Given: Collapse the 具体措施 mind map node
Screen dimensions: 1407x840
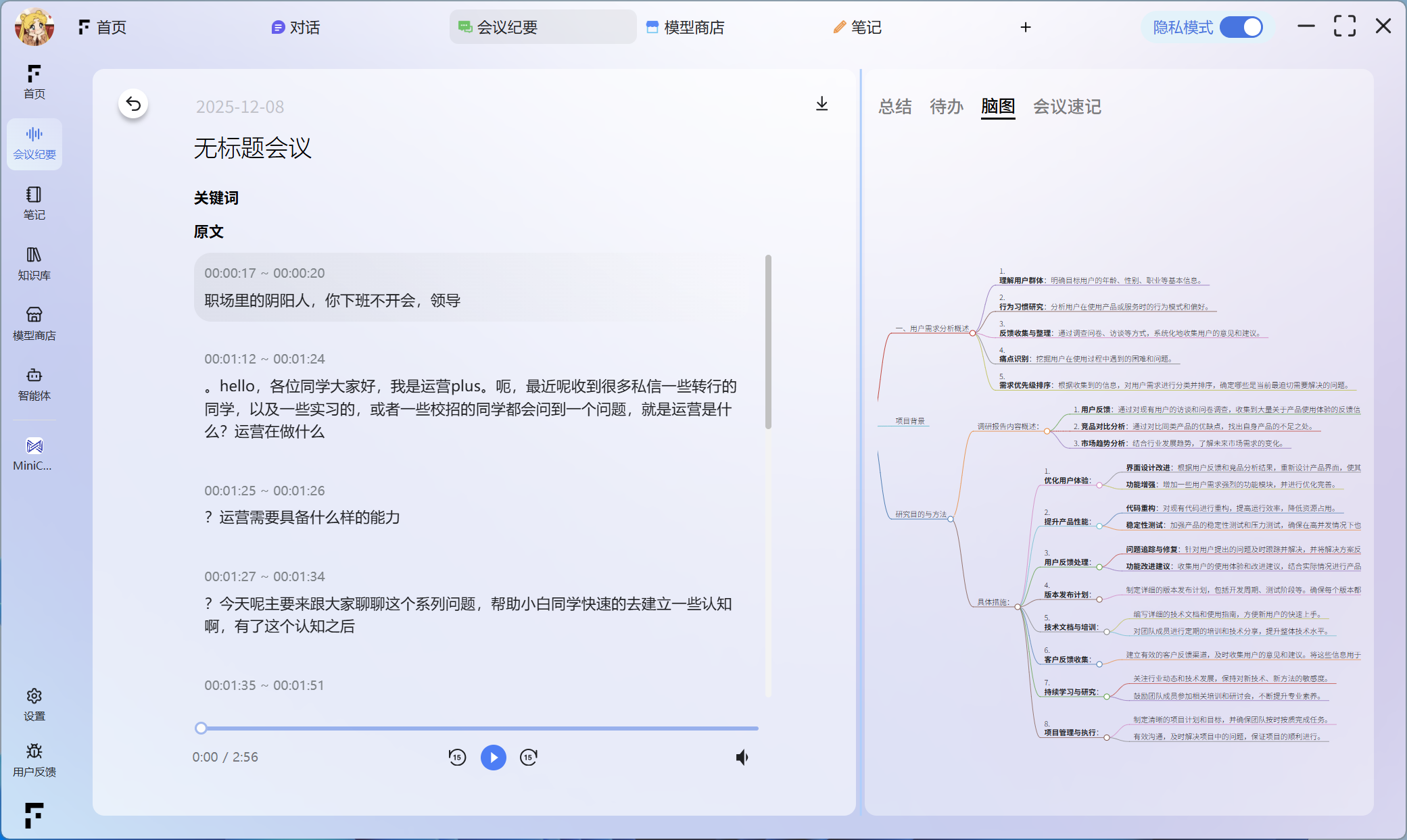Looking at the screenshot, I should 1017,606.
